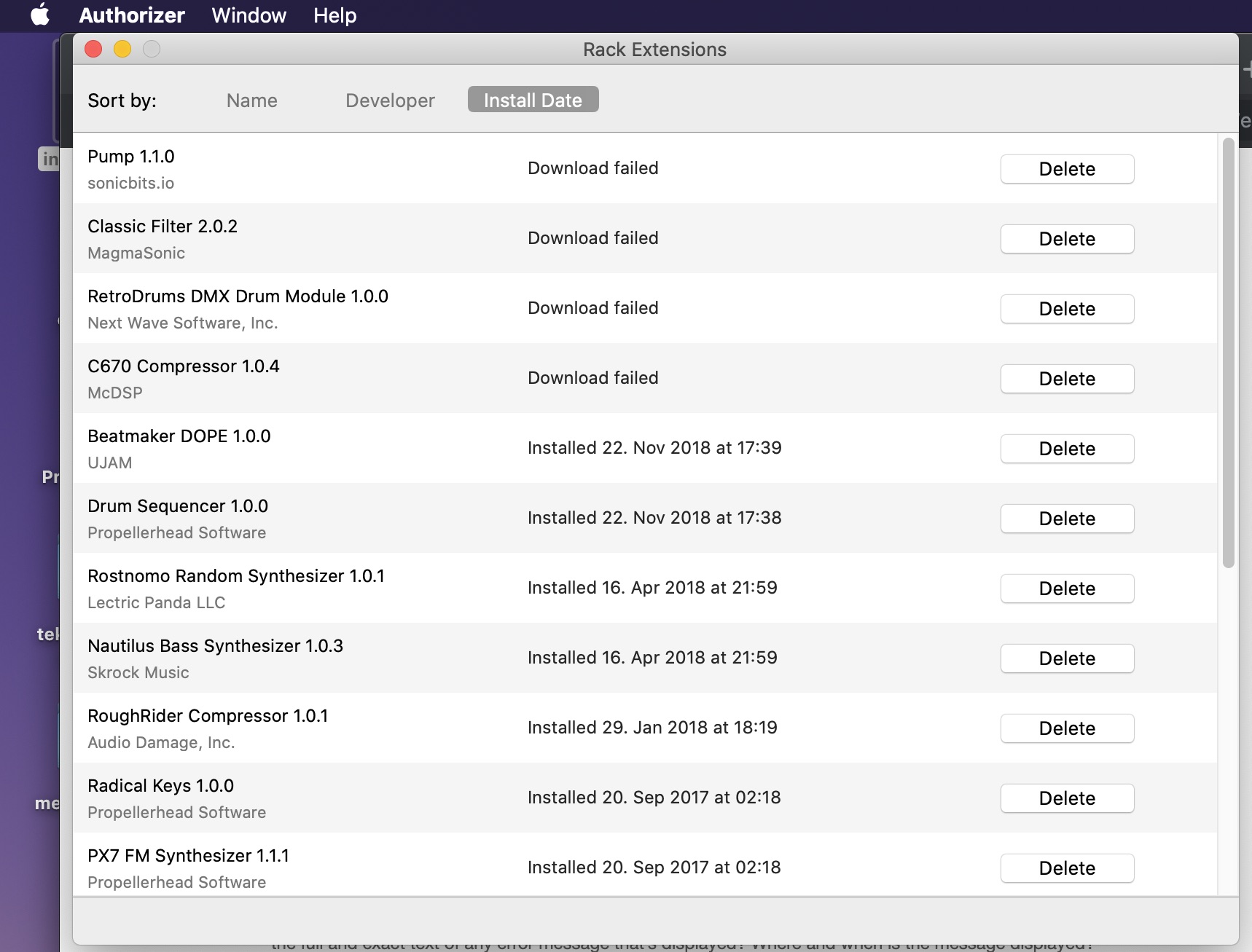Sort rack extensions by Install Date
Image resolution: width=1252 pixels, height=952 pixels.
533,100
